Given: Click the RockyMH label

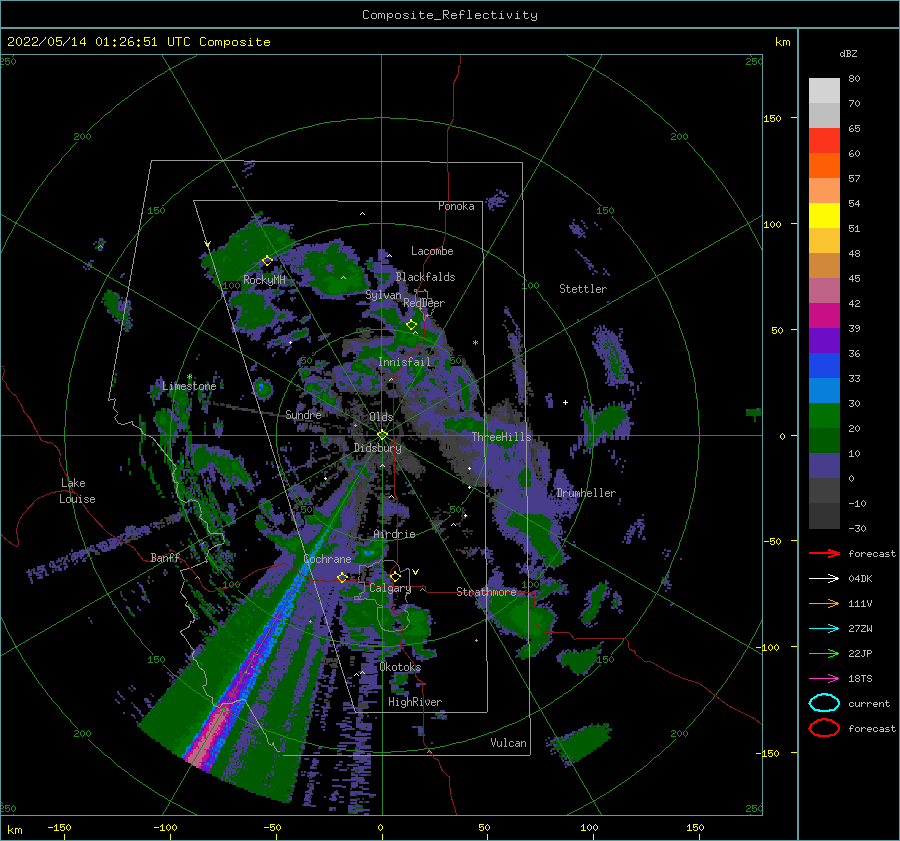Looking at the screenshot, I should 264,280.
